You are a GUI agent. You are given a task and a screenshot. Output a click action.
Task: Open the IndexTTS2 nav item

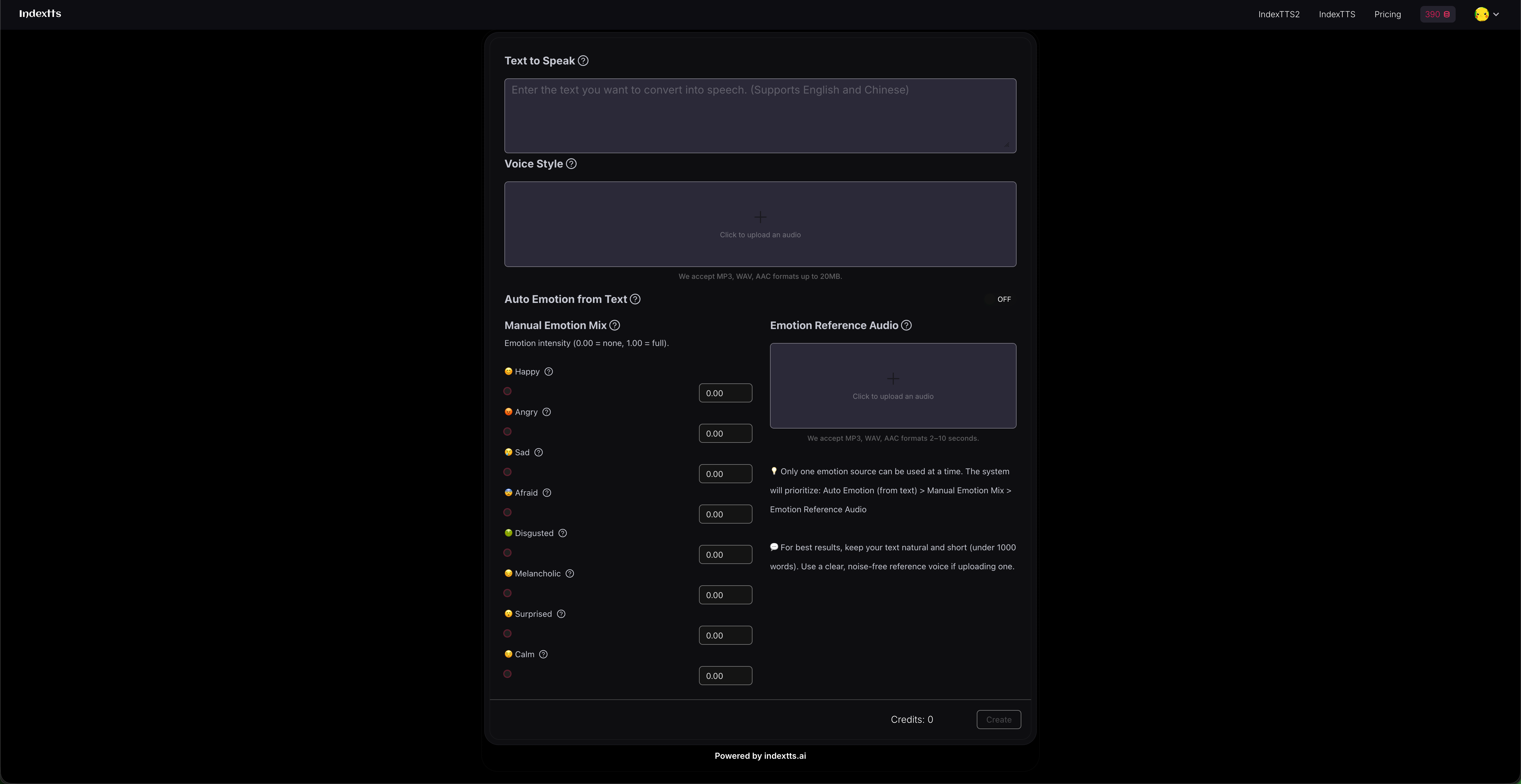pyautogui.click(x=1278, y=14)
